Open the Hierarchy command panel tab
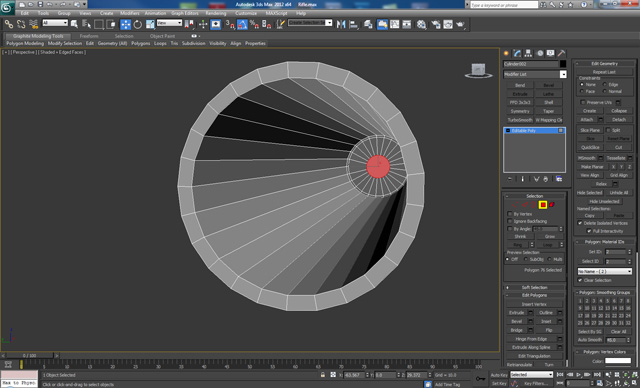Image resolution: width=640 pixels, height=388 pixels. (529, 53)
